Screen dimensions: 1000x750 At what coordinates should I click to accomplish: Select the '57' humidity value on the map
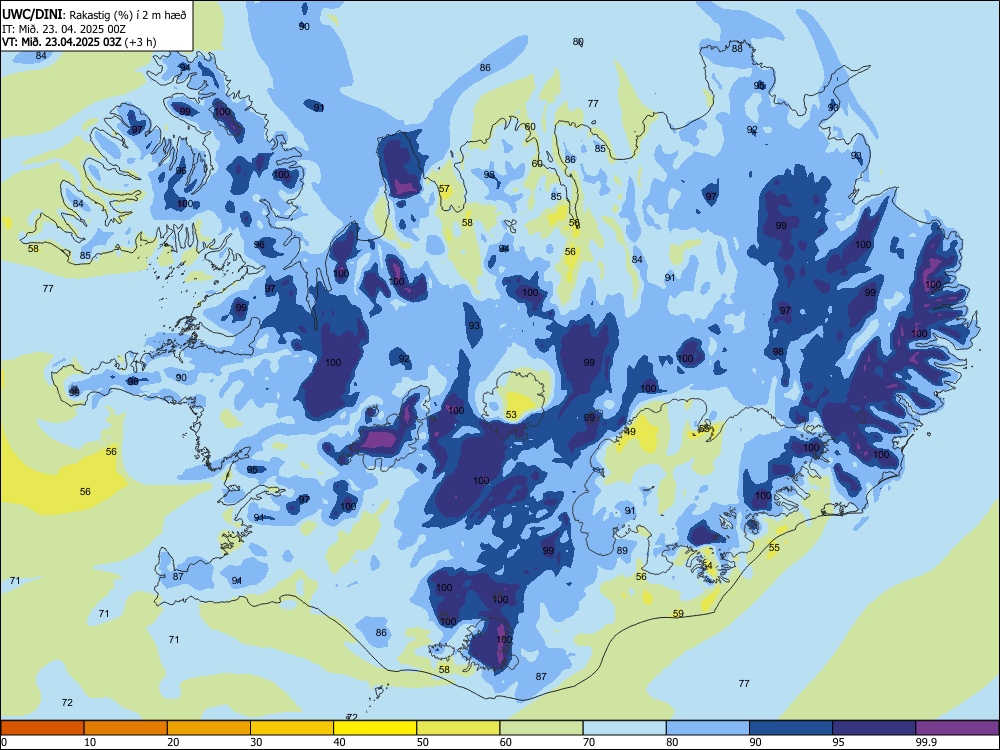(444, 189)
